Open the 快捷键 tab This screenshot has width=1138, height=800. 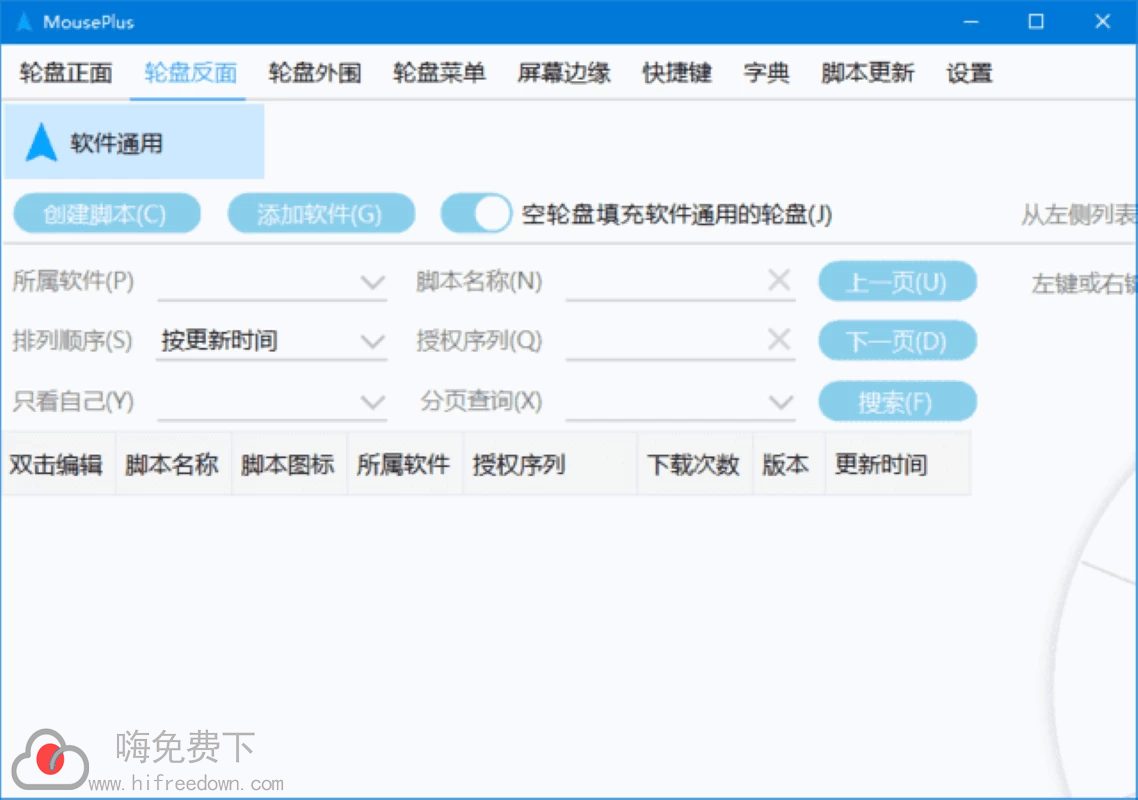tap(676, 73)
